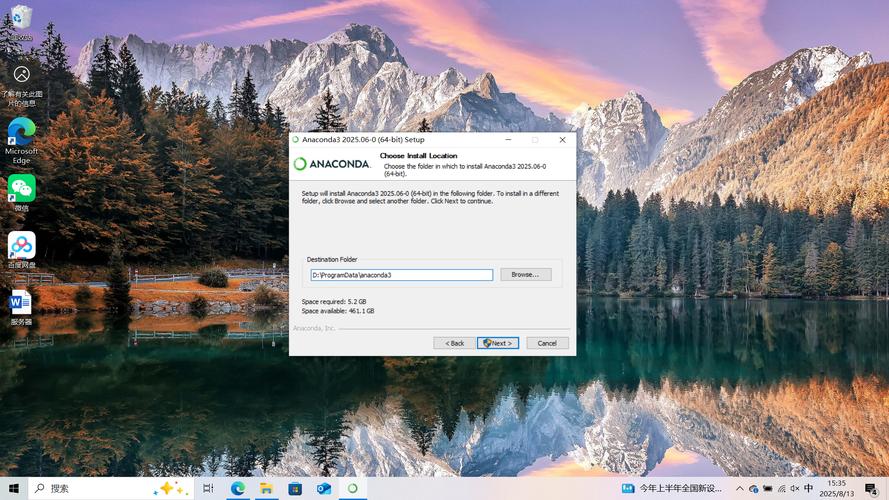889x500 pixels.
Task: Minimize the Anaconda3 Setup window
Action: click(509, 139)
